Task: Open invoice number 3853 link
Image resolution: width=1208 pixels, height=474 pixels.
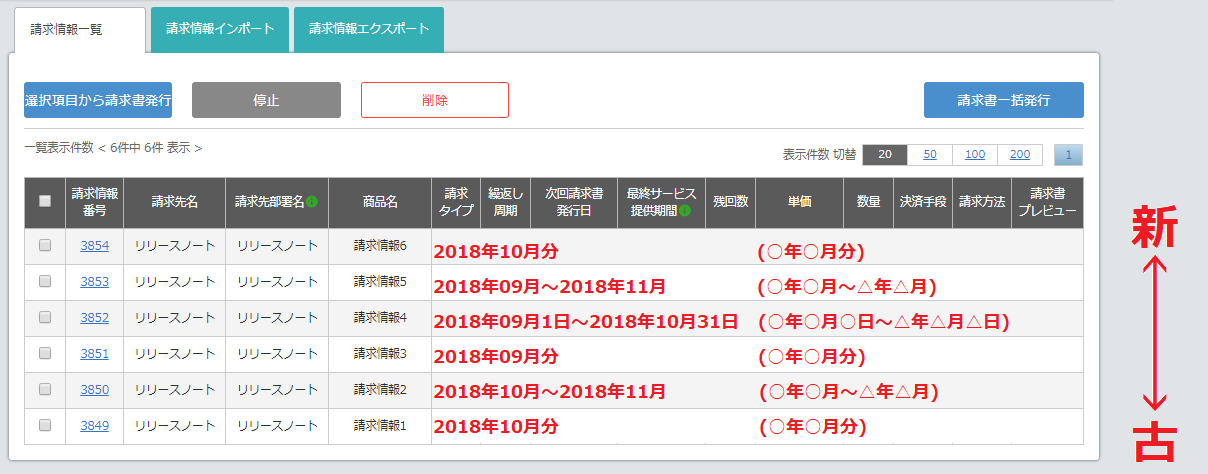Action: click(x=95, y=282)
